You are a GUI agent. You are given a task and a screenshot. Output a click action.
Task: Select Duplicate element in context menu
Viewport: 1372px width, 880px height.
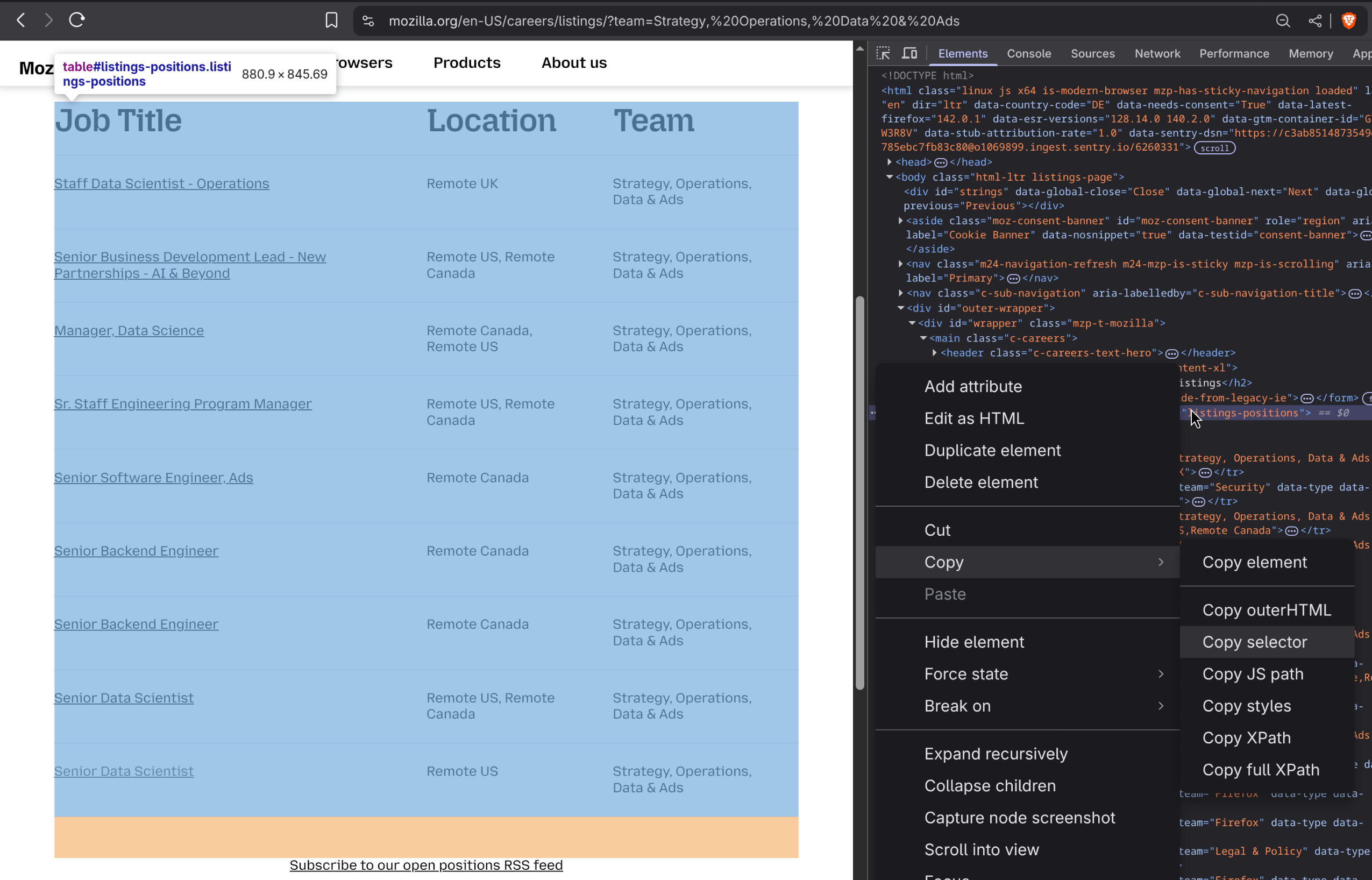pyautogui.click(x=1027, y=451)
